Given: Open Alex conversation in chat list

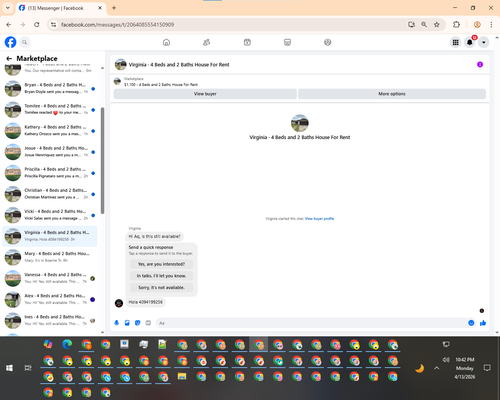Looking at the screenshot, I should tap(50, 299).
